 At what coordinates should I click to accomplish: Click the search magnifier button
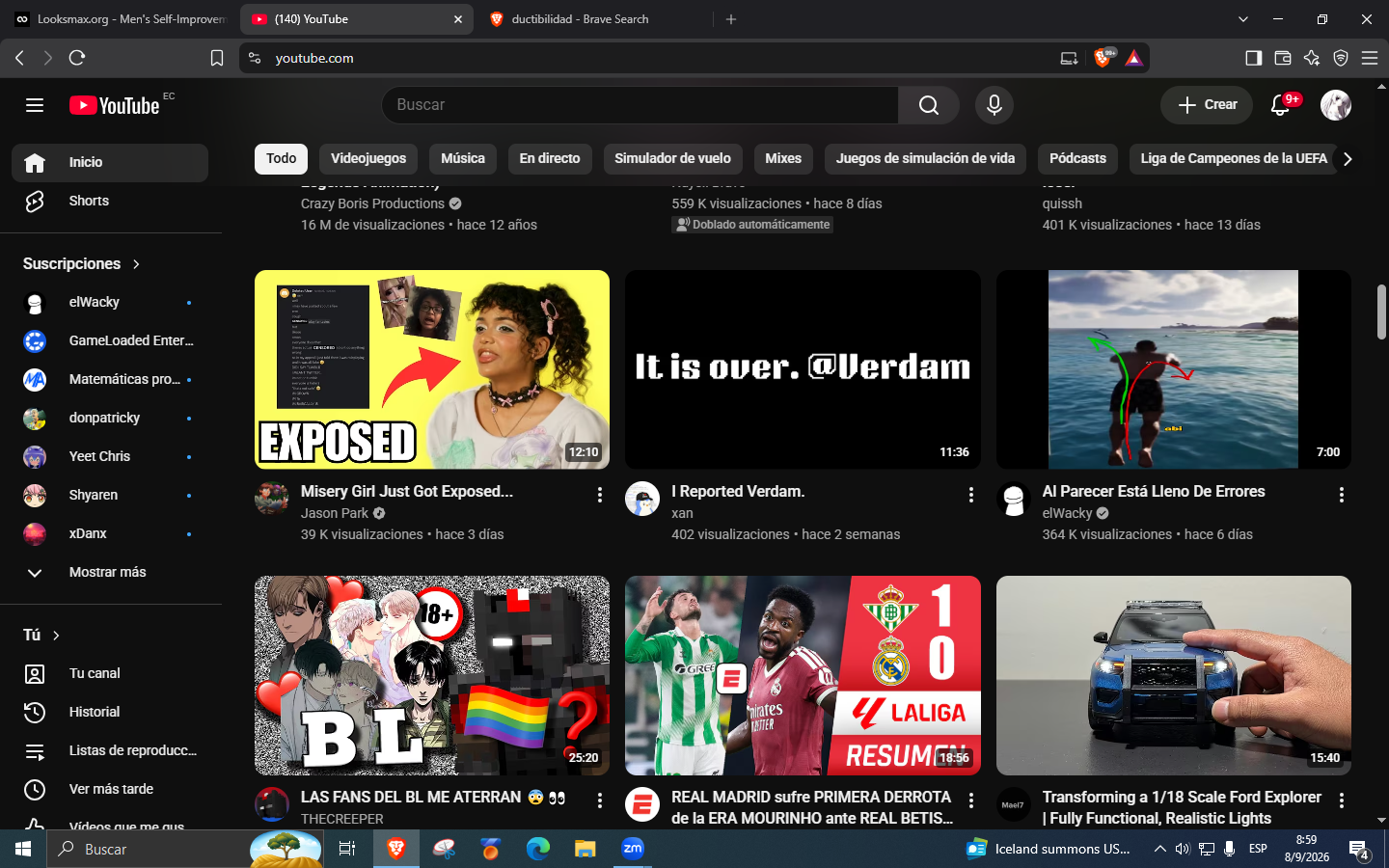[x=928, y=105]
